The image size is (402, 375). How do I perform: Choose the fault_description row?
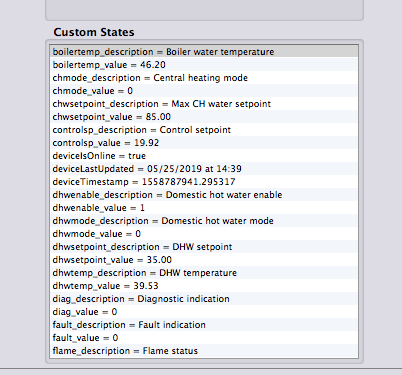pos(204,325)
